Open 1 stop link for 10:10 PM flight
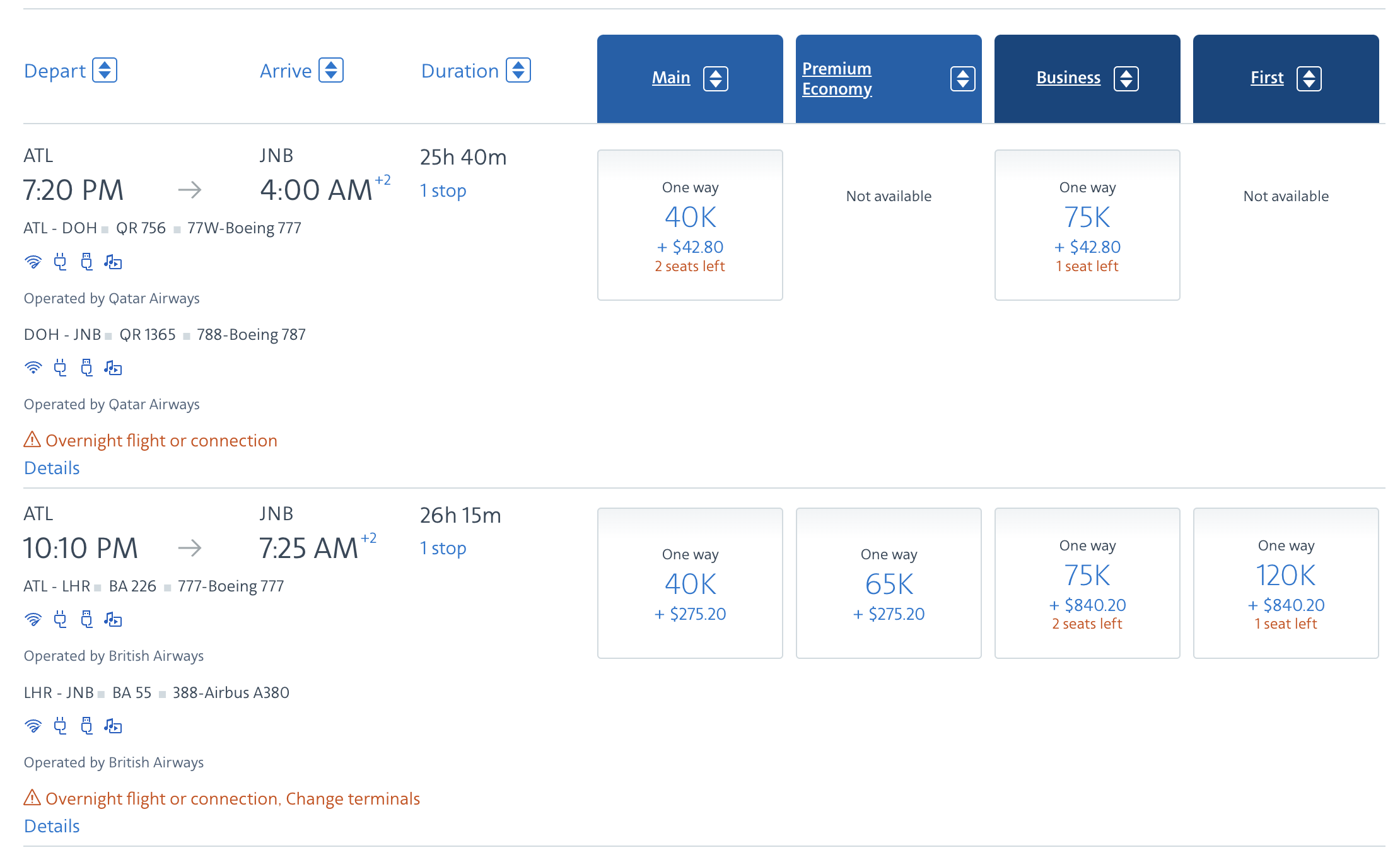1400x855 pixels. 443,548
